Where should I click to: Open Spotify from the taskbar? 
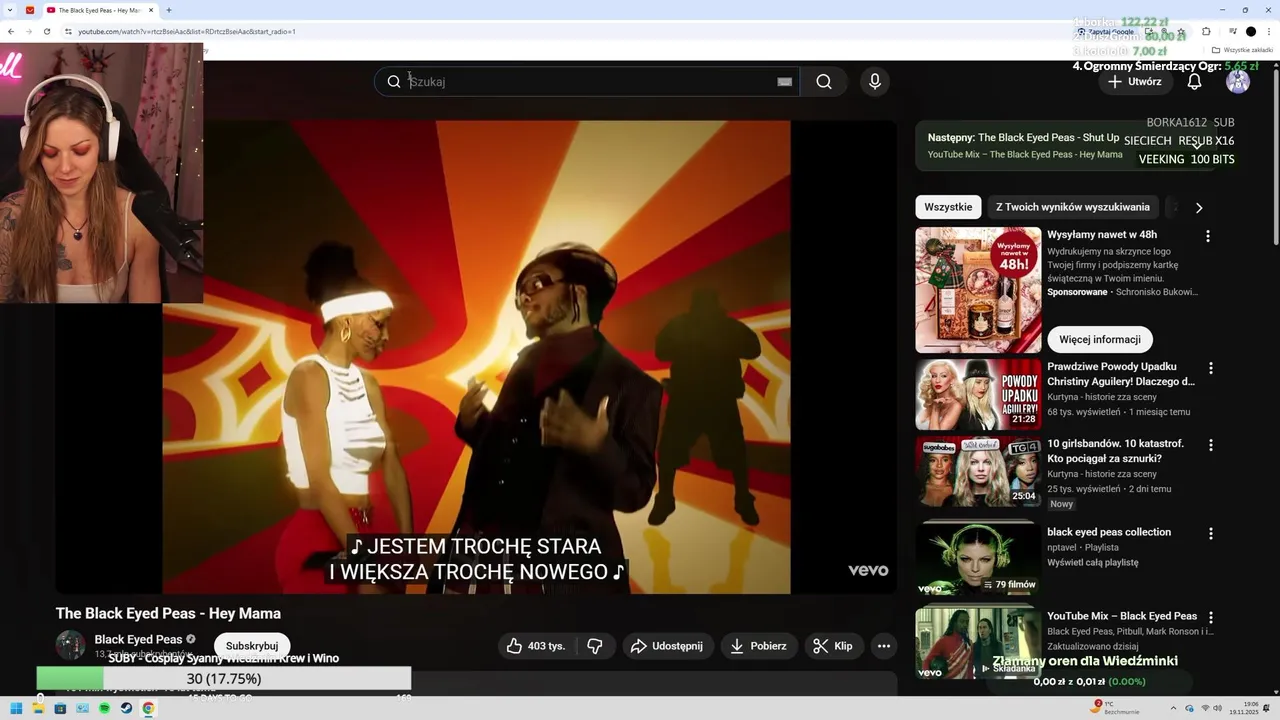104,708
